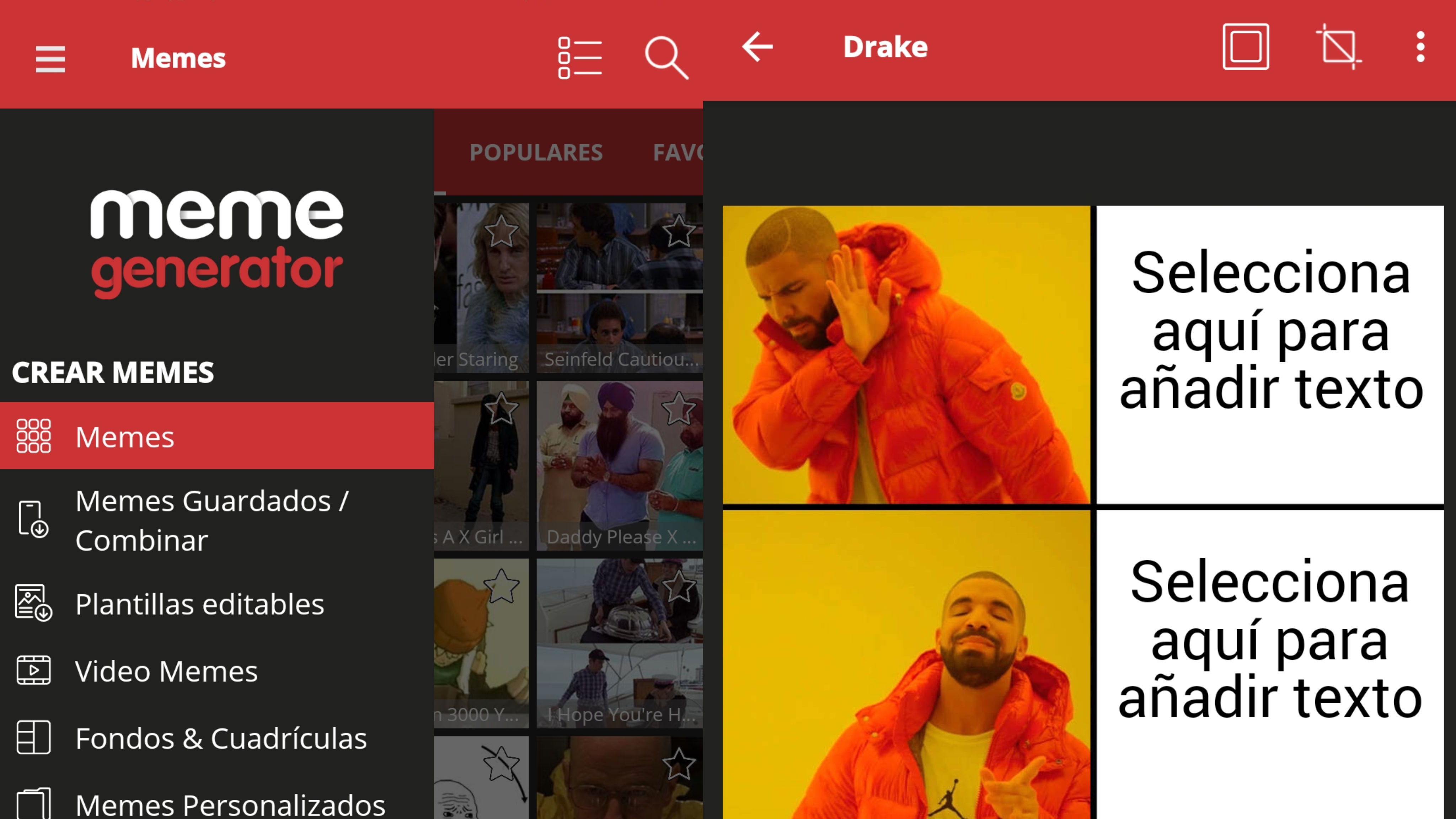This screenshot has height=819, width=1456.
Task: Add text to the top Drake panel
Action: click(1270, 354)
